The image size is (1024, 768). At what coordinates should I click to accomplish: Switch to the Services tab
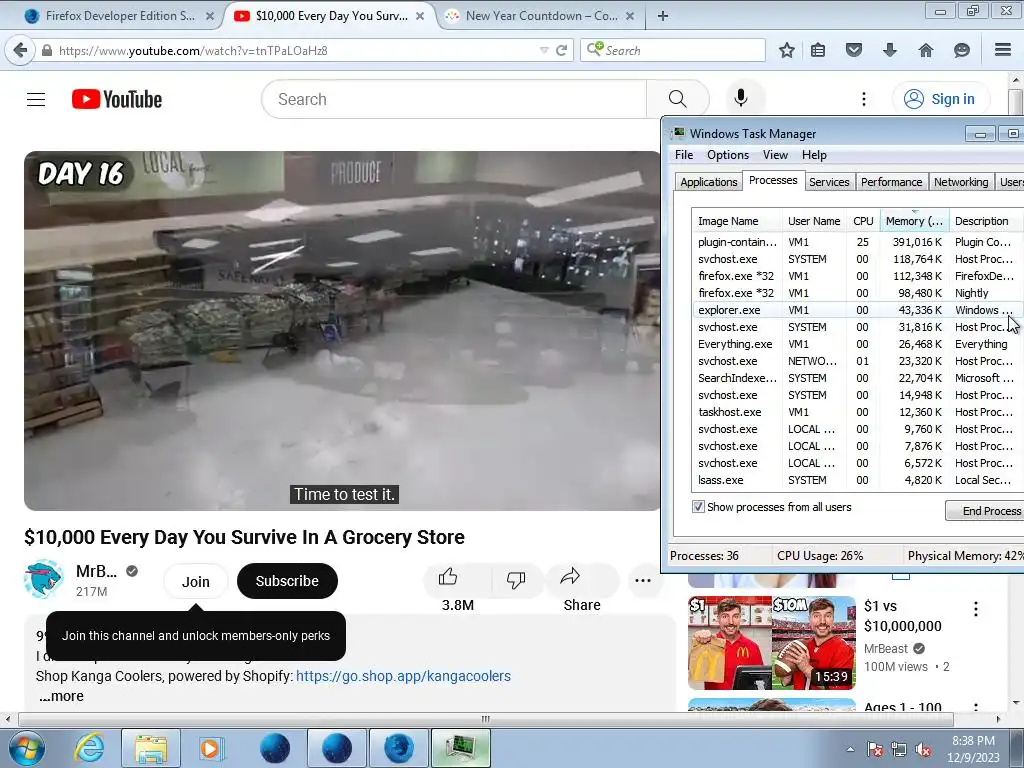[829, 182]
